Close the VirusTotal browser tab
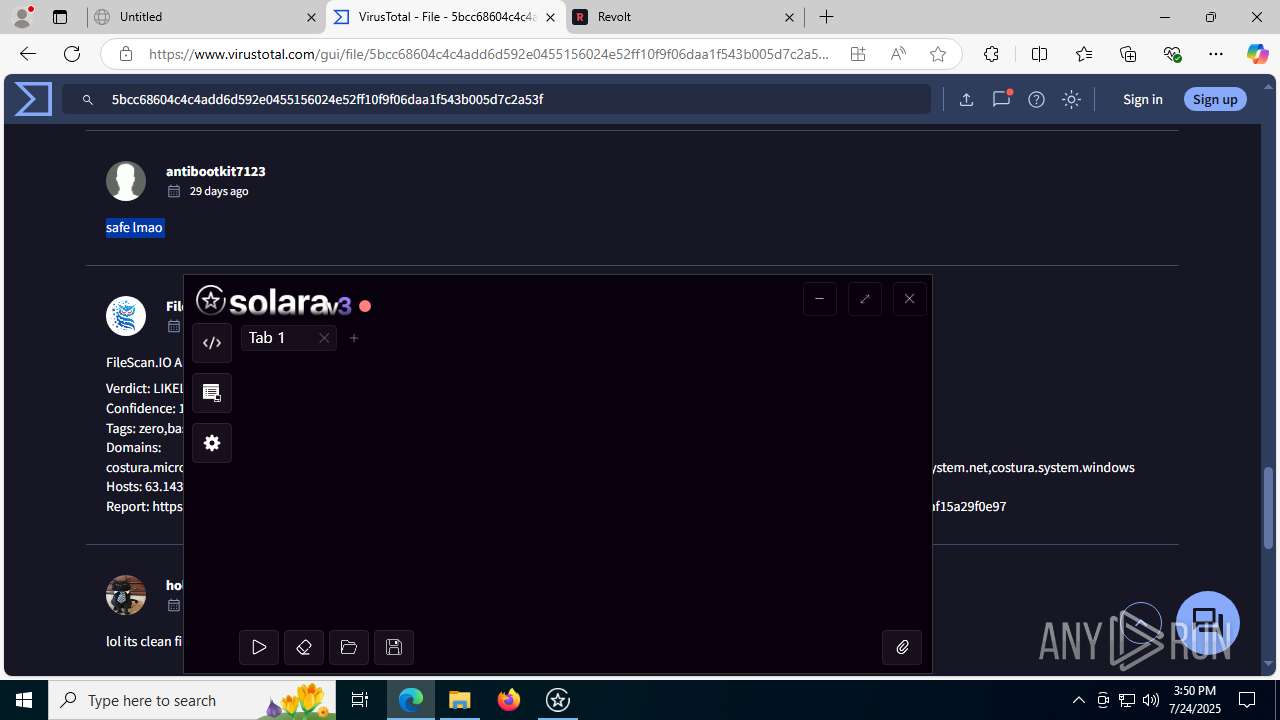This screenshot has height=720, width=1280. click(x=550, y=17)
